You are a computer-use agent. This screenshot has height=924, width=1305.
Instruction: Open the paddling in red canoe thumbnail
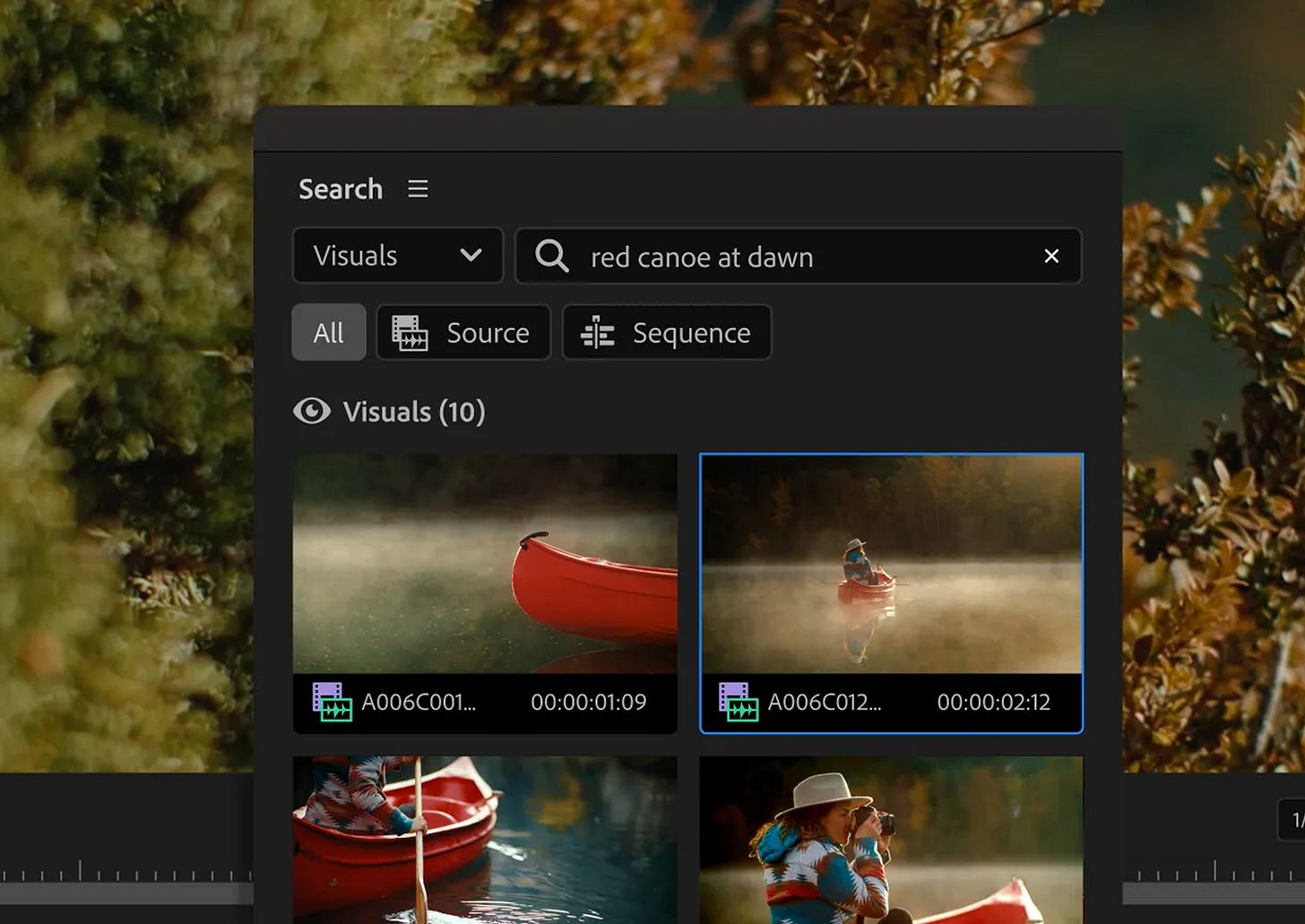(485, 840)
